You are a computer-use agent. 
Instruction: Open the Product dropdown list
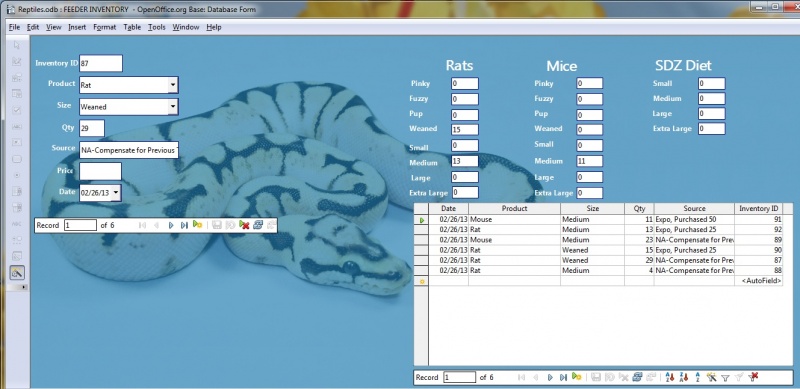point(173,85)
